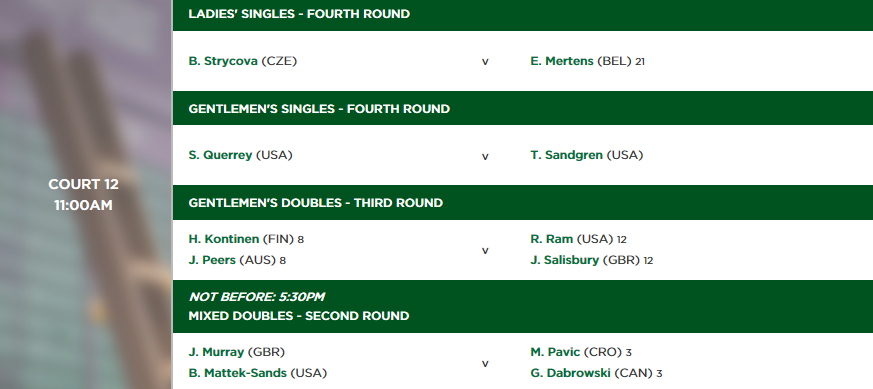Image resolution: width=873 pixels, height=389 pixels.
Task: Open G. Dabrowski player profile
Action: pos(572,373)
